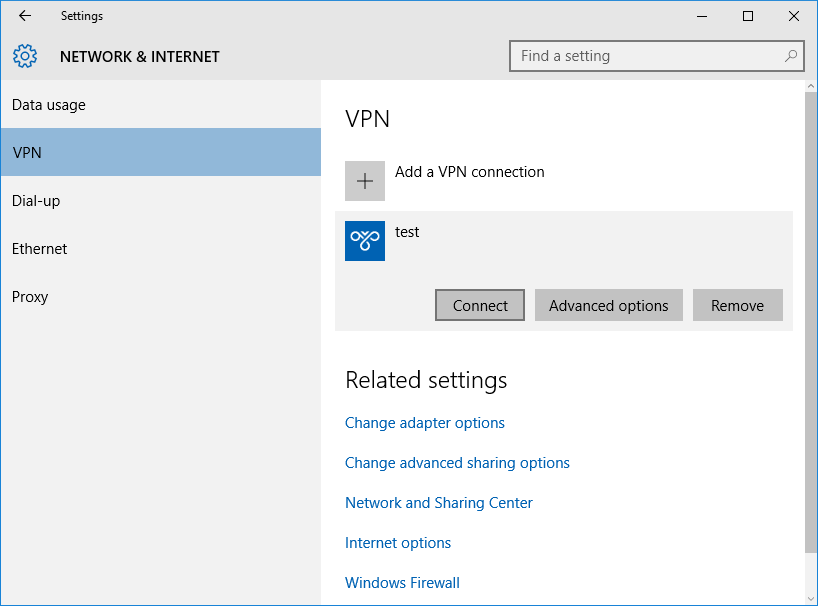Image resolution: width=818 pixels, height=607 pixels.
Task: Switch to Proxy settings
Action: click(x=30, y=297)
